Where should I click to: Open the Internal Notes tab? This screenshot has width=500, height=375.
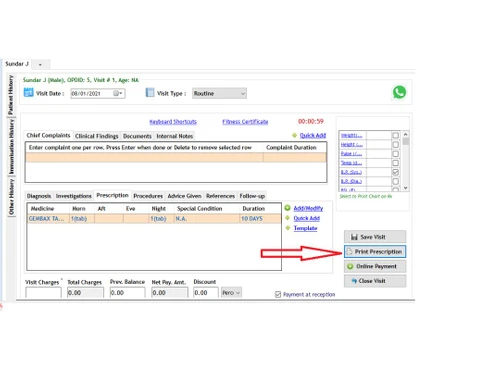(175, 136)
